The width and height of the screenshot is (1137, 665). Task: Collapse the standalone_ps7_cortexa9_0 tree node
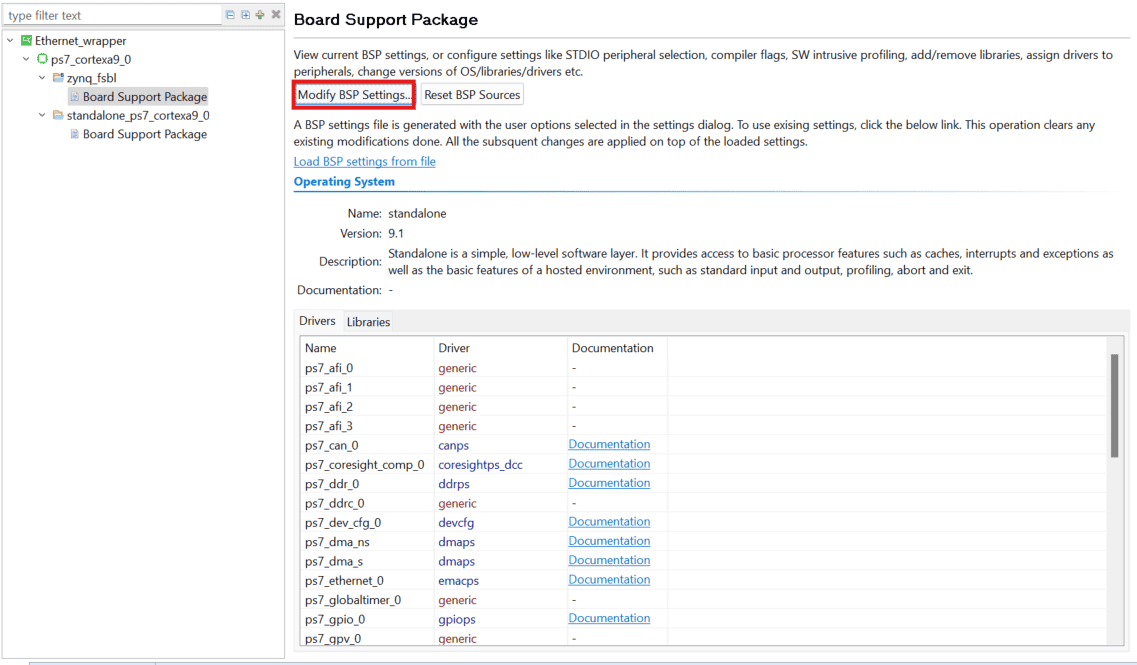42,116
